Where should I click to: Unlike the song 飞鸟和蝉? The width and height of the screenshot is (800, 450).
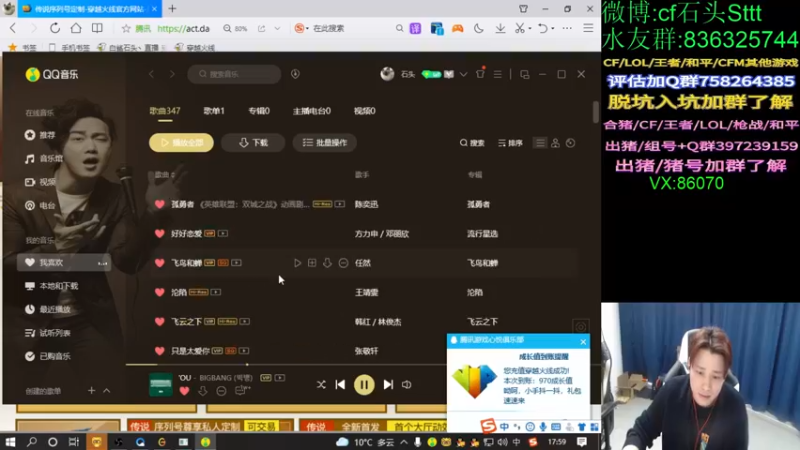coord(160,263)
